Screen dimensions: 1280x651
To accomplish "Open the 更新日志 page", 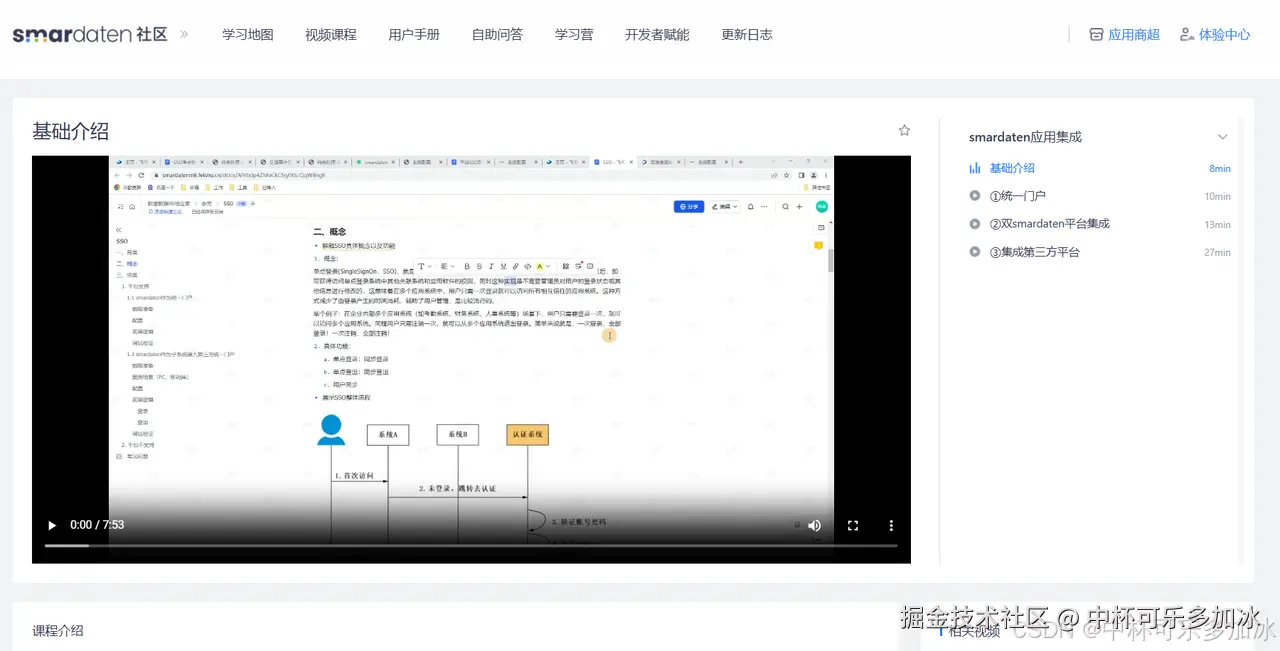I will [x=746, y=33].
